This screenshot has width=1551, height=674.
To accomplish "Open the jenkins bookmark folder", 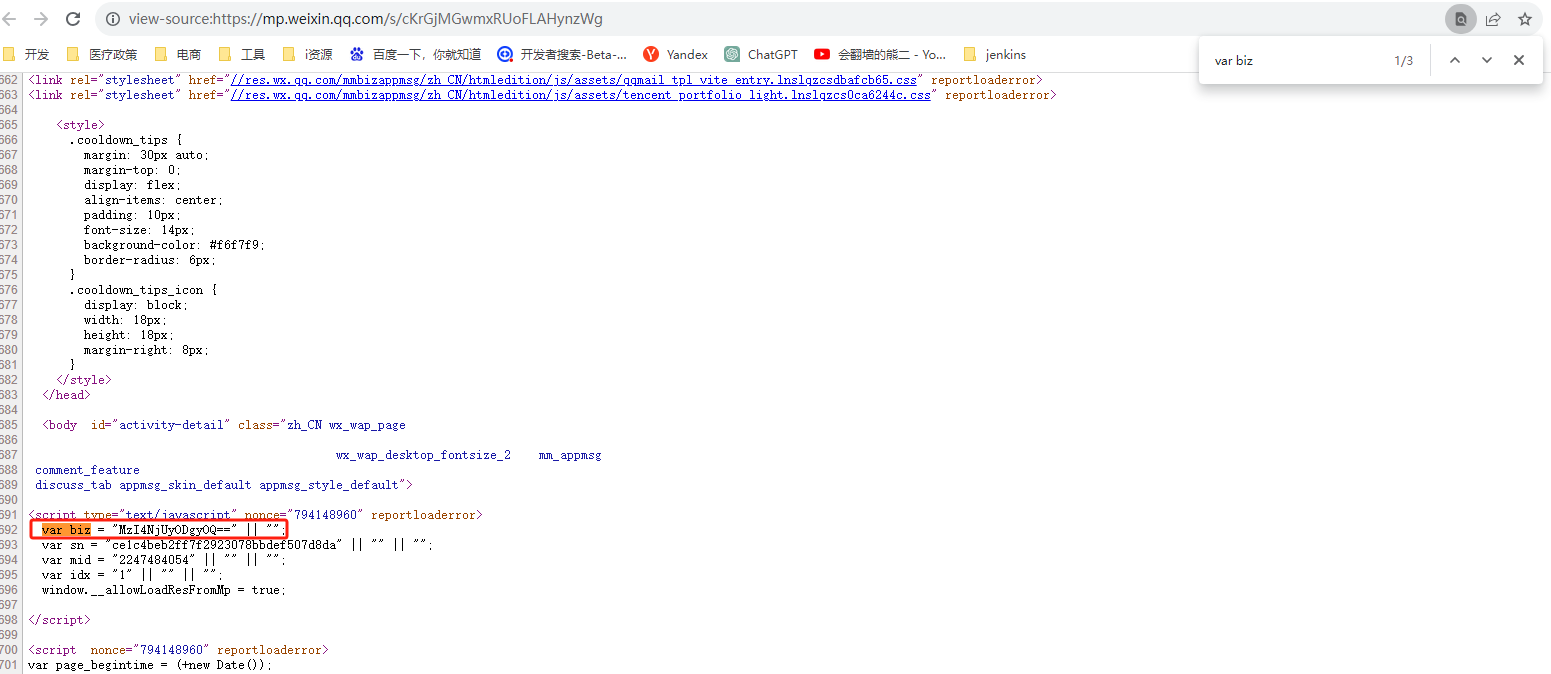I will coord(995,55).
